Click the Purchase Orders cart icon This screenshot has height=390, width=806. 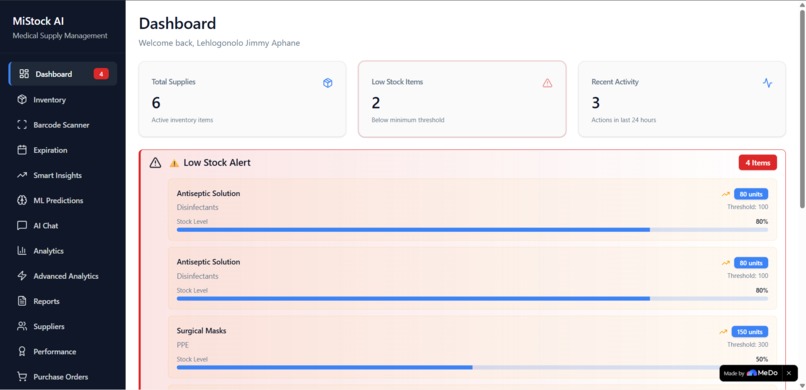(x=22, y=376)
